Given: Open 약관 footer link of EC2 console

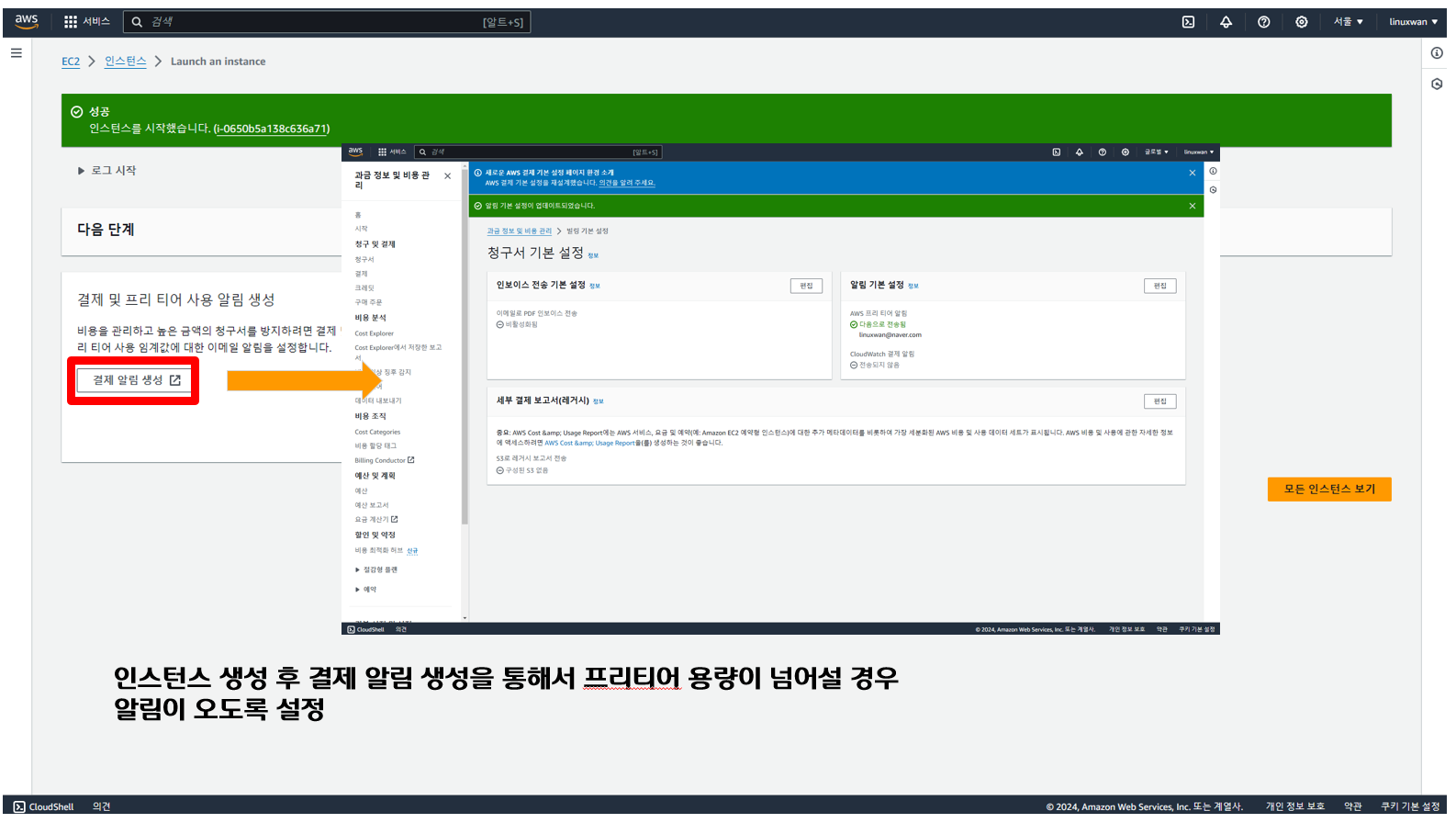Looking at the screenshot, I should [x=1353, y=806].
